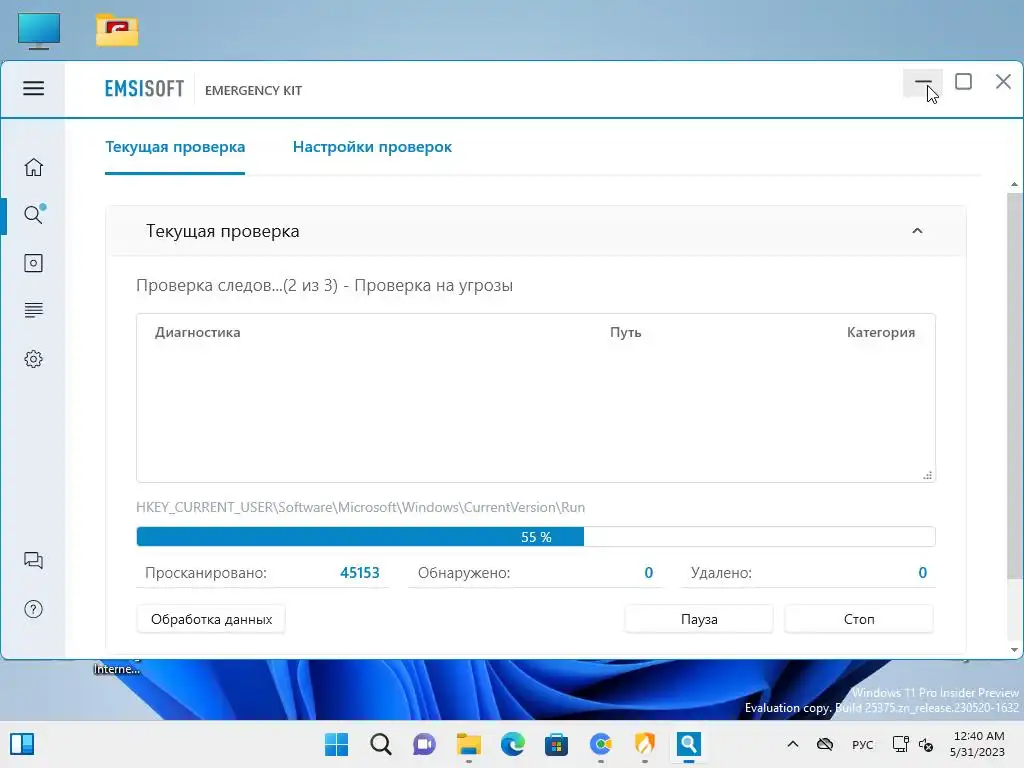Image resolution: width=1024 pixels, height=768 pixels.
Task: Click the EMSISOFT logo
Action: click(144, 89)
